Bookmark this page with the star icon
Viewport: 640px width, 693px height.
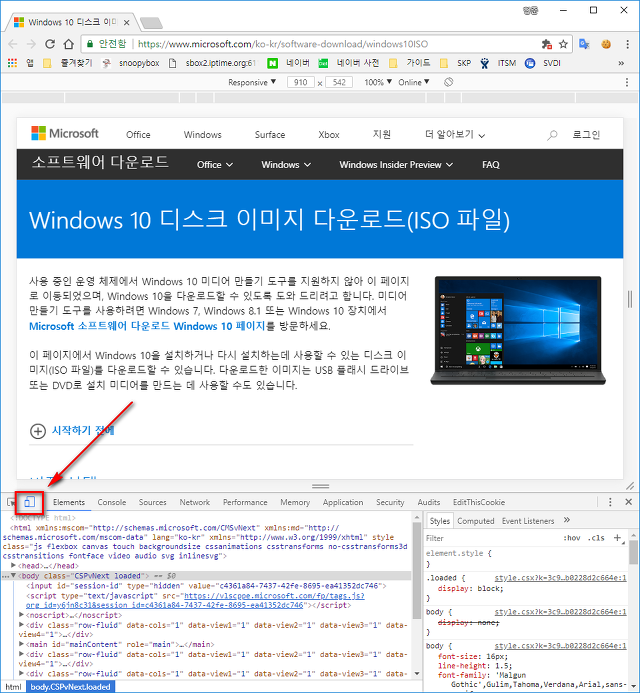pos(563,44)
